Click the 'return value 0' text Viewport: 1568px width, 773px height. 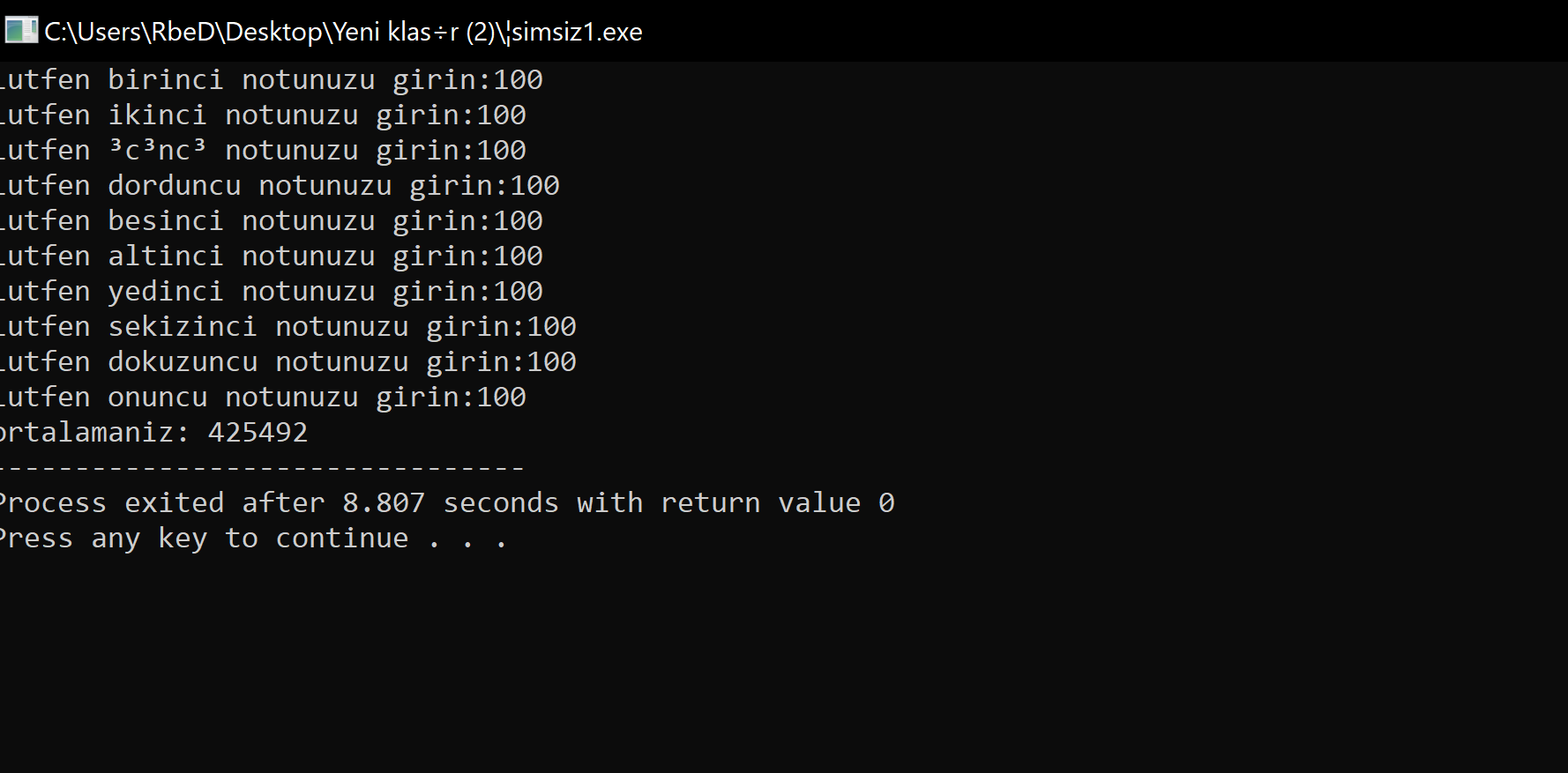coord(777,503)
